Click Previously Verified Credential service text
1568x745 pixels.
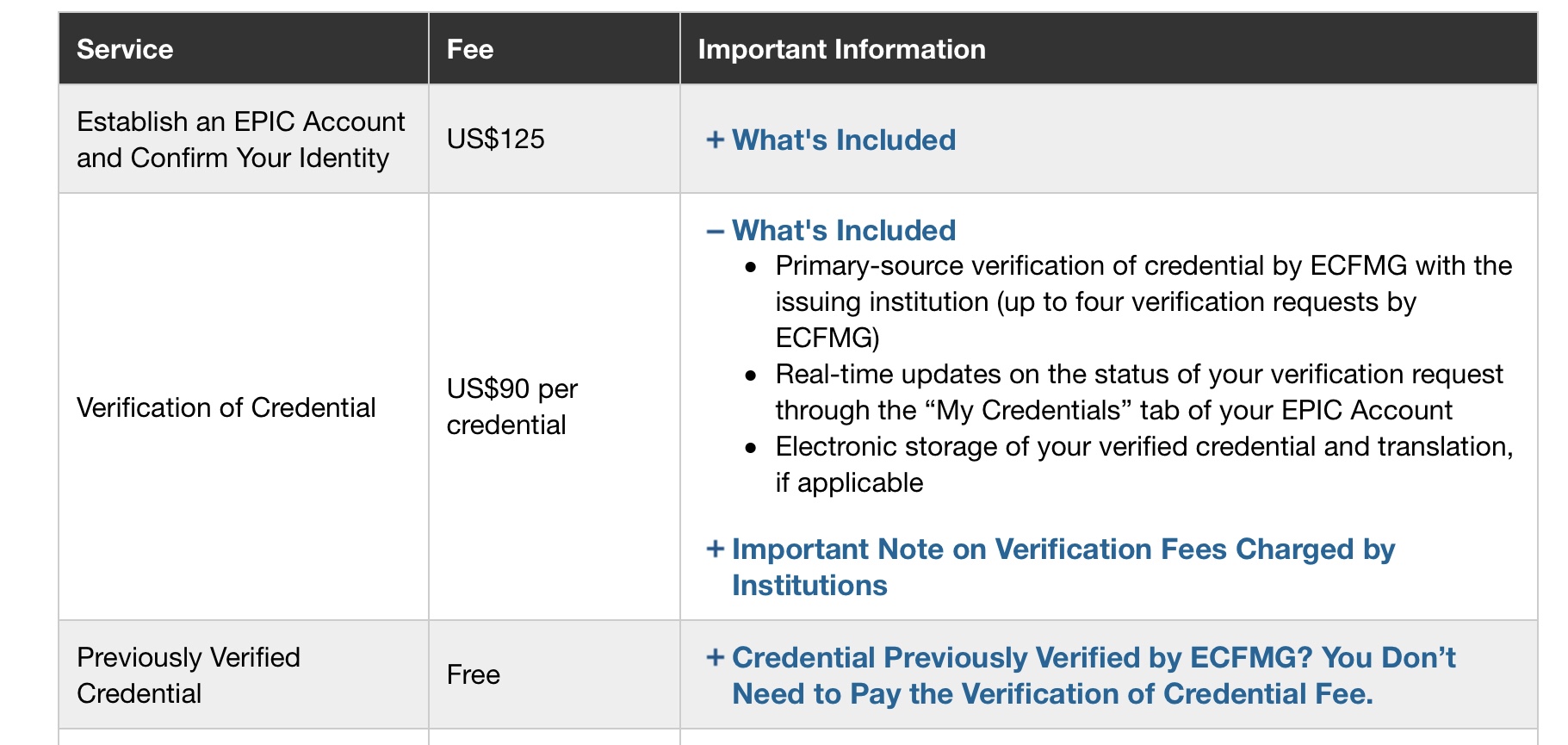(188, 674)
